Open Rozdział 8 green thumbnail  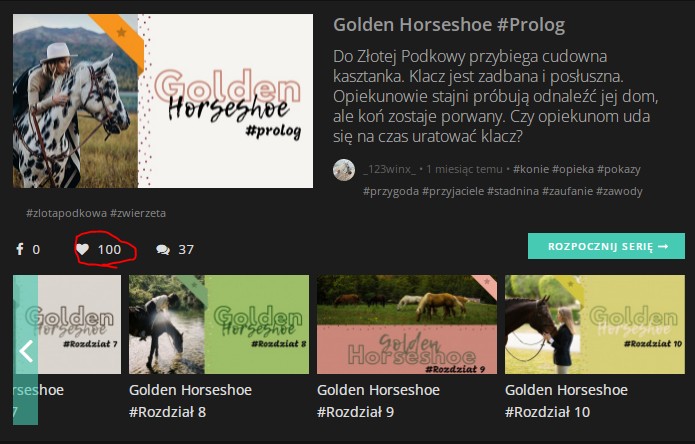pyautogui.click(x=219, y=324)
